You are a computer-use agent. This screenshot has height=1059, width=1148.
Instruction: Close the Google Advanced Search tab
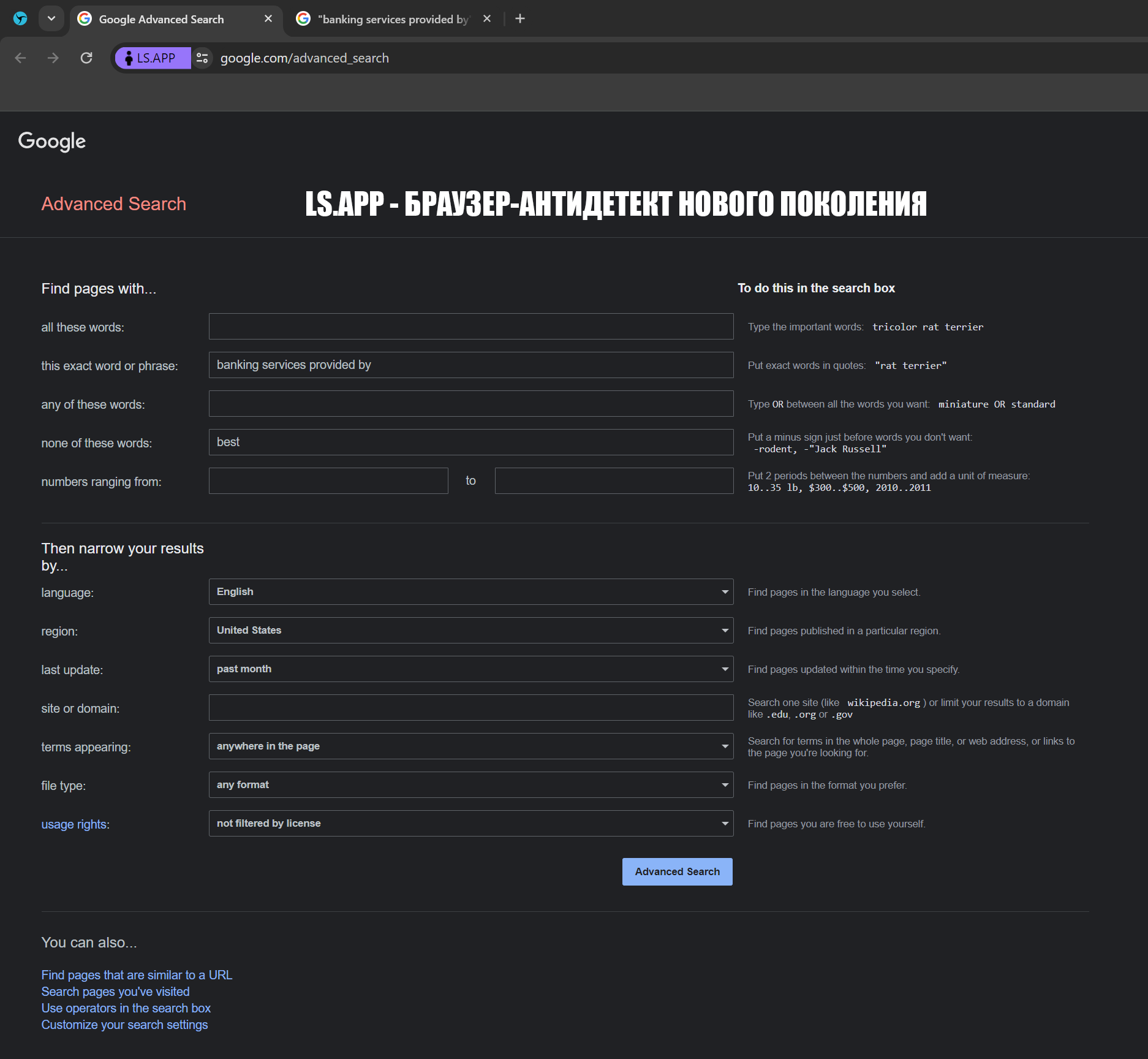pyautogui.click(x=268, y=18)
